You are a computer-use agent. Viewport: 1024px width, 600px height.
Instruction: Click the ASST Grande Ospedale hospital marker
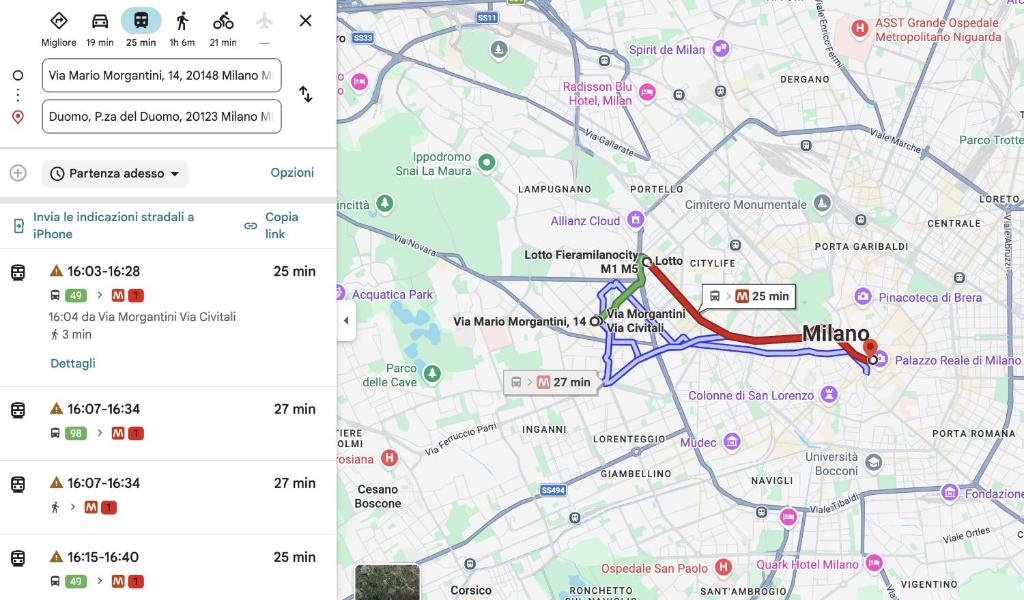pyautogui.click(x=860, y=29)
